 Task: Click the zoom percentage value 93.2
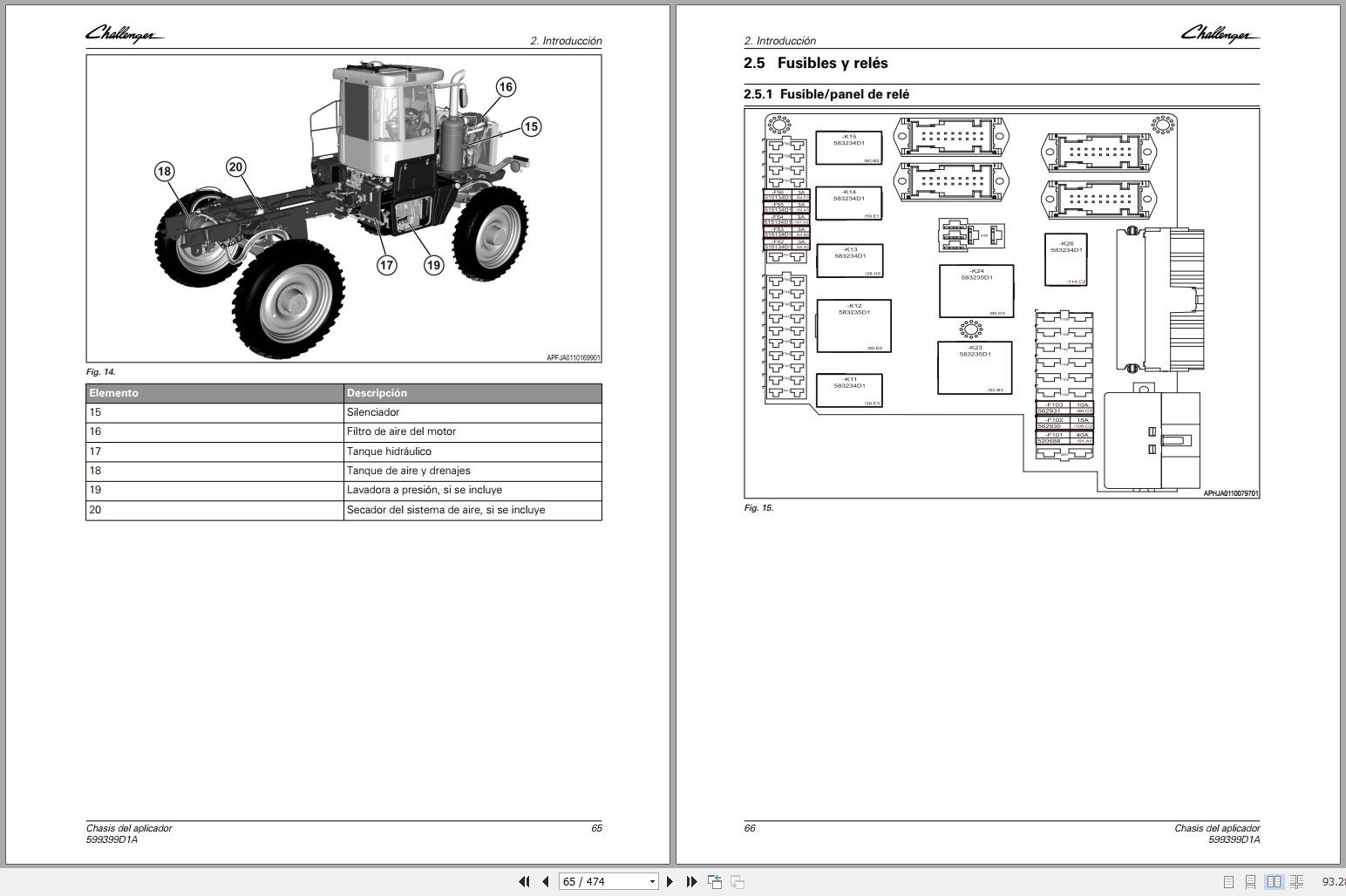click(x=1334, y=882)
